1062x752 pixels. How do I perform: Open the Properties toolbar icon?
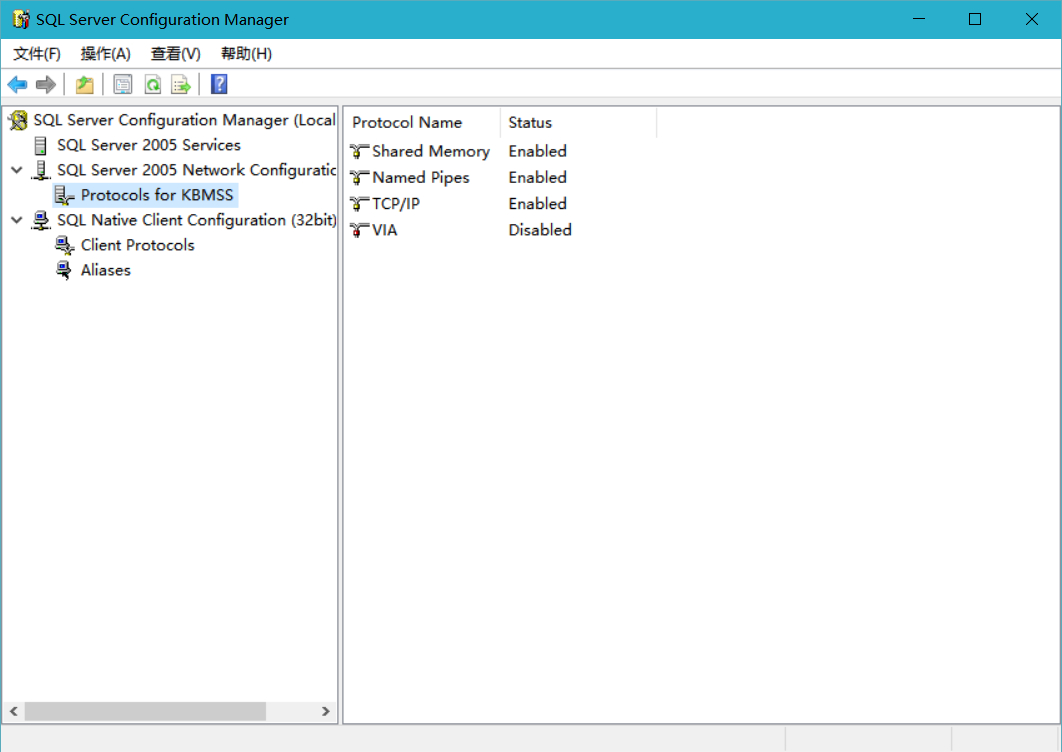coord(123,85)
